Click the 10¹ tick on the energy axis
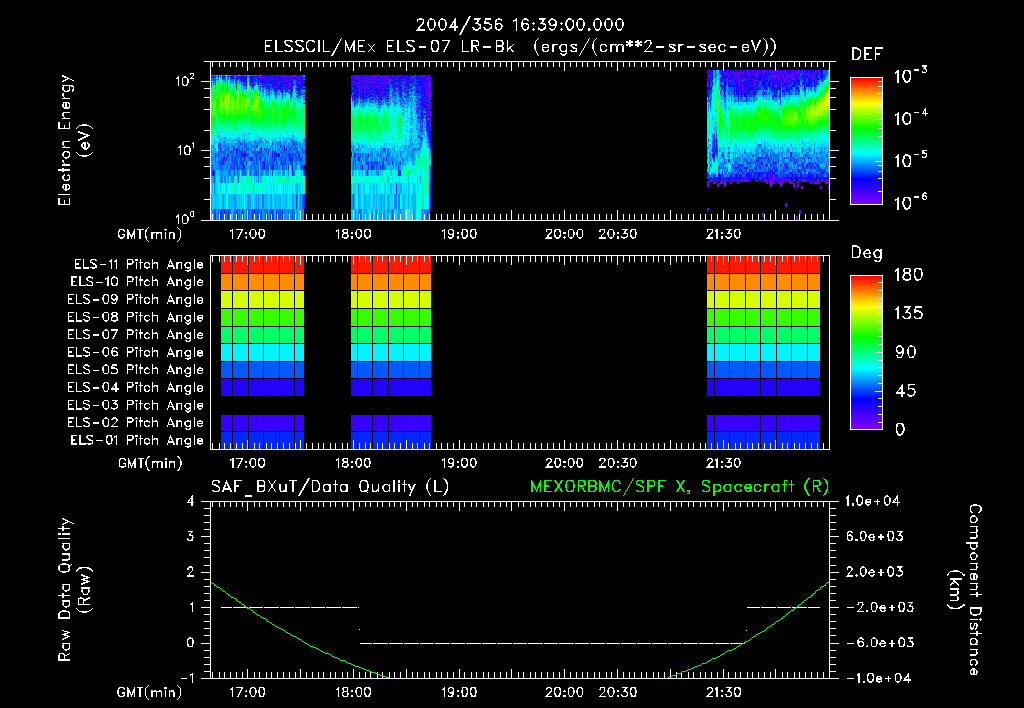 (185, 150)
